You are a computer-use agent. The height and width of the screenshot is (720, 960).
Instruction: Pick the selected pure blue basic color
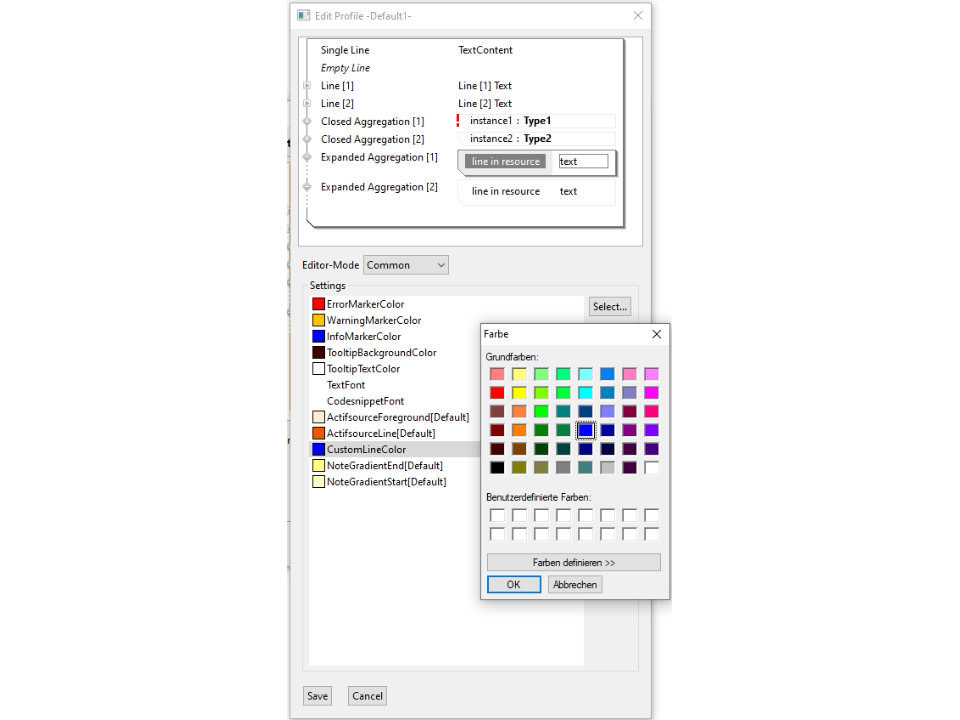(585, 430)
